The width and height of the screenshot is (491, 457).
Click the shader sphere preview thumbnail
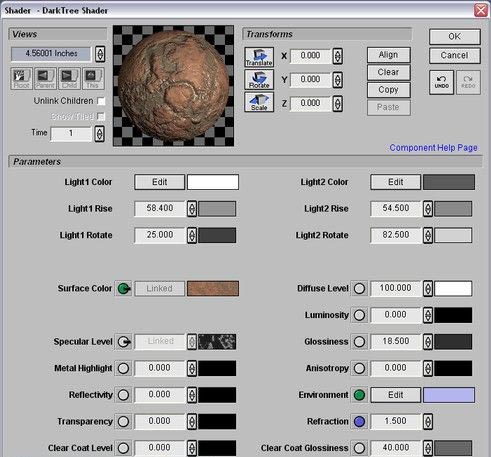click(173, 86)
